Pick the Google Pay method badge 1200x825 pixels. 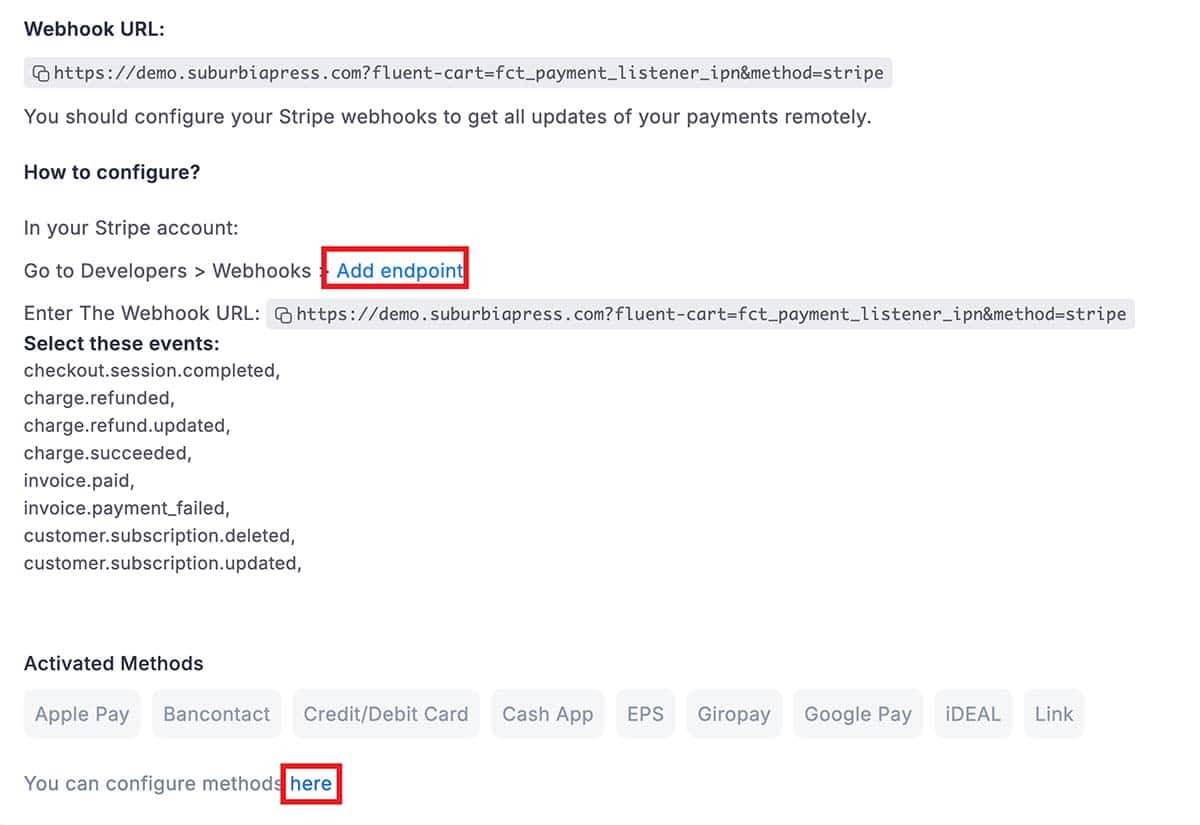pos(858,714)
